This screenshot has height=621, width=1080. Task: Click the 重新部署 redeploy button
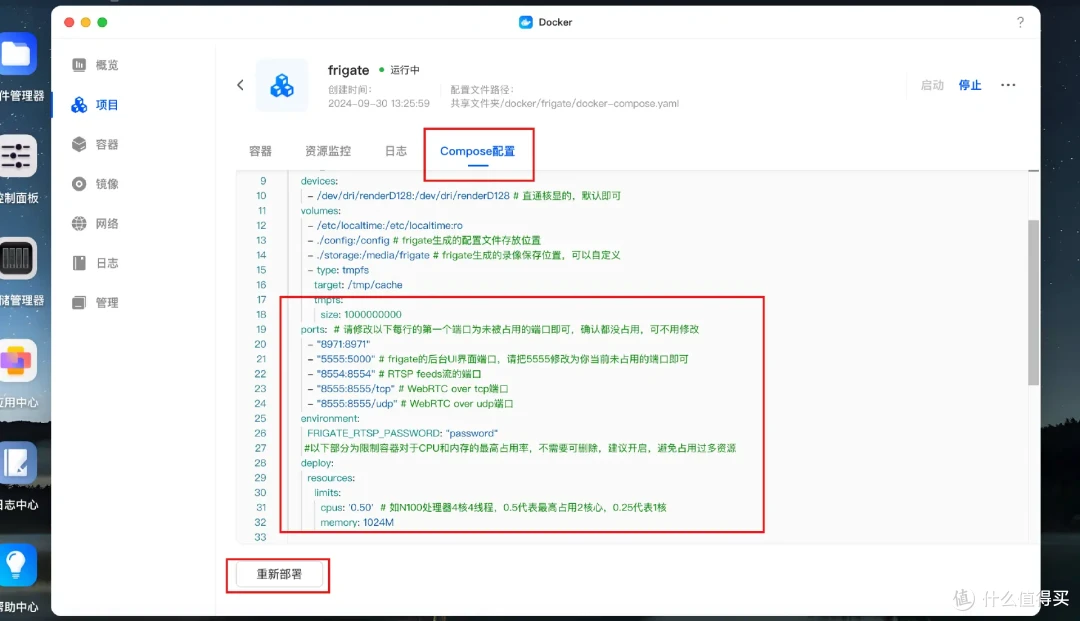[x=279, y=574]
